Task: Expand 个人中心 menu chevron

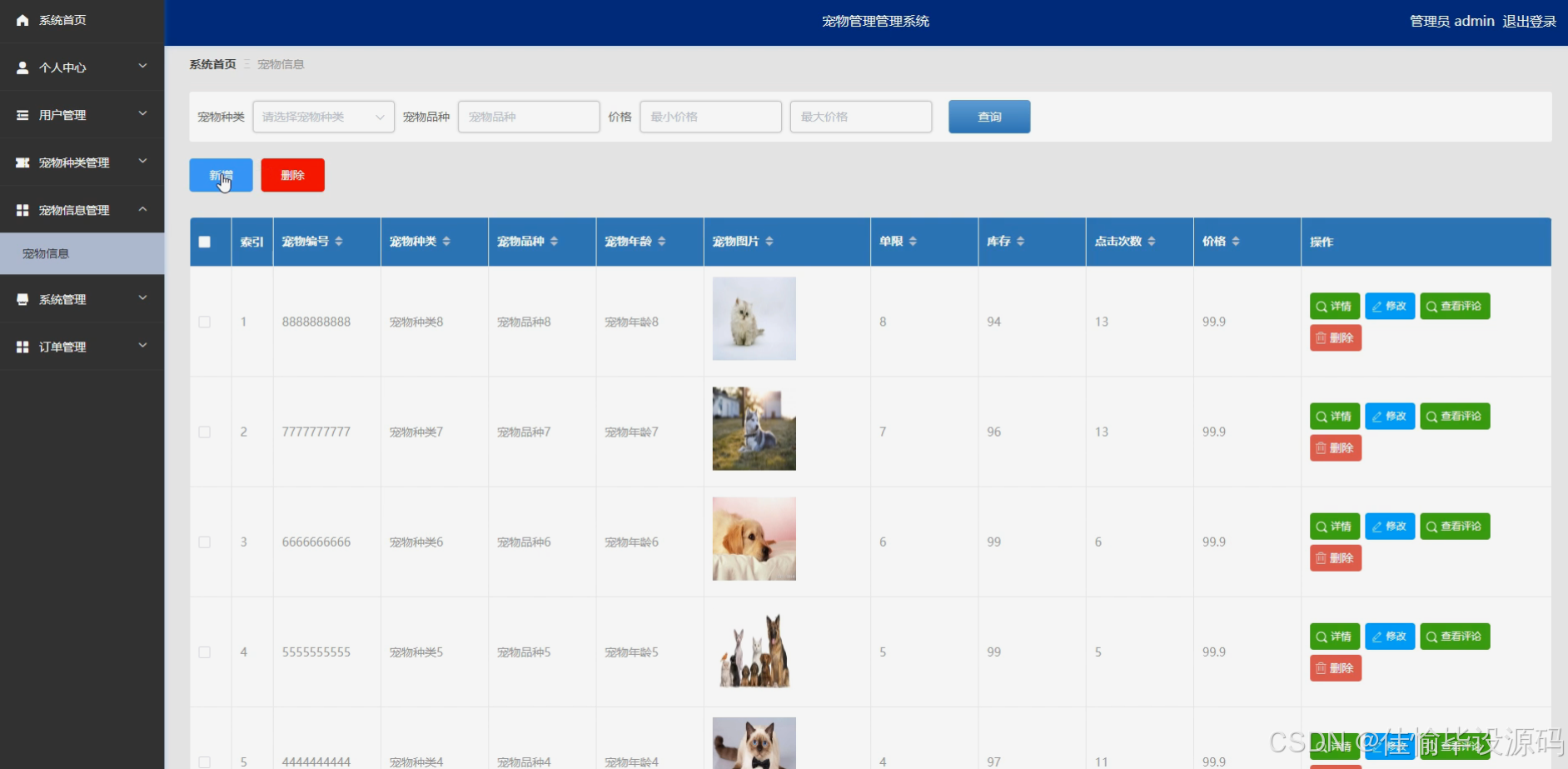Action: click(142, 66)
